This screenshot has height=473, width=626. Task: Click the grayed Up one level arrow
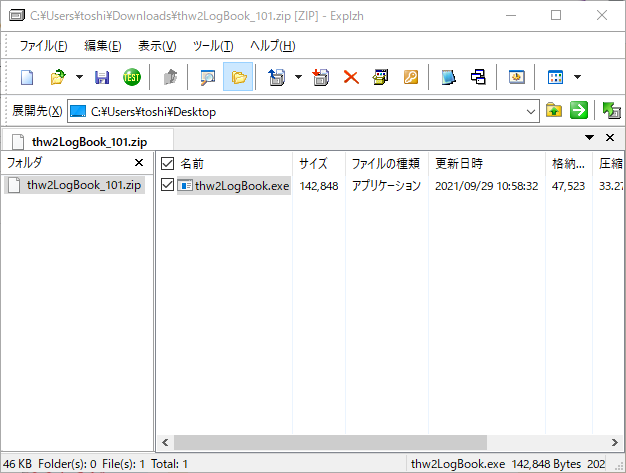pos(170,77)
